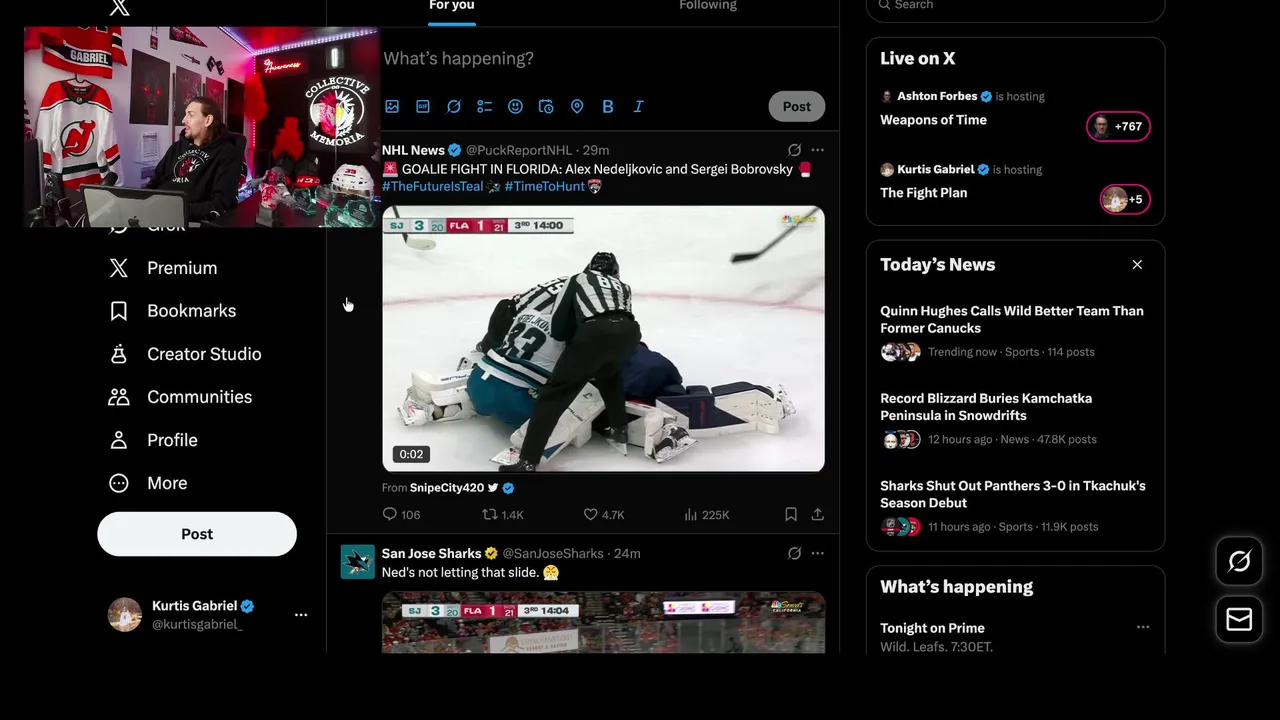1280x720 pixels.
Task: Click the large sidebar Post button
Action: [197, 534]
